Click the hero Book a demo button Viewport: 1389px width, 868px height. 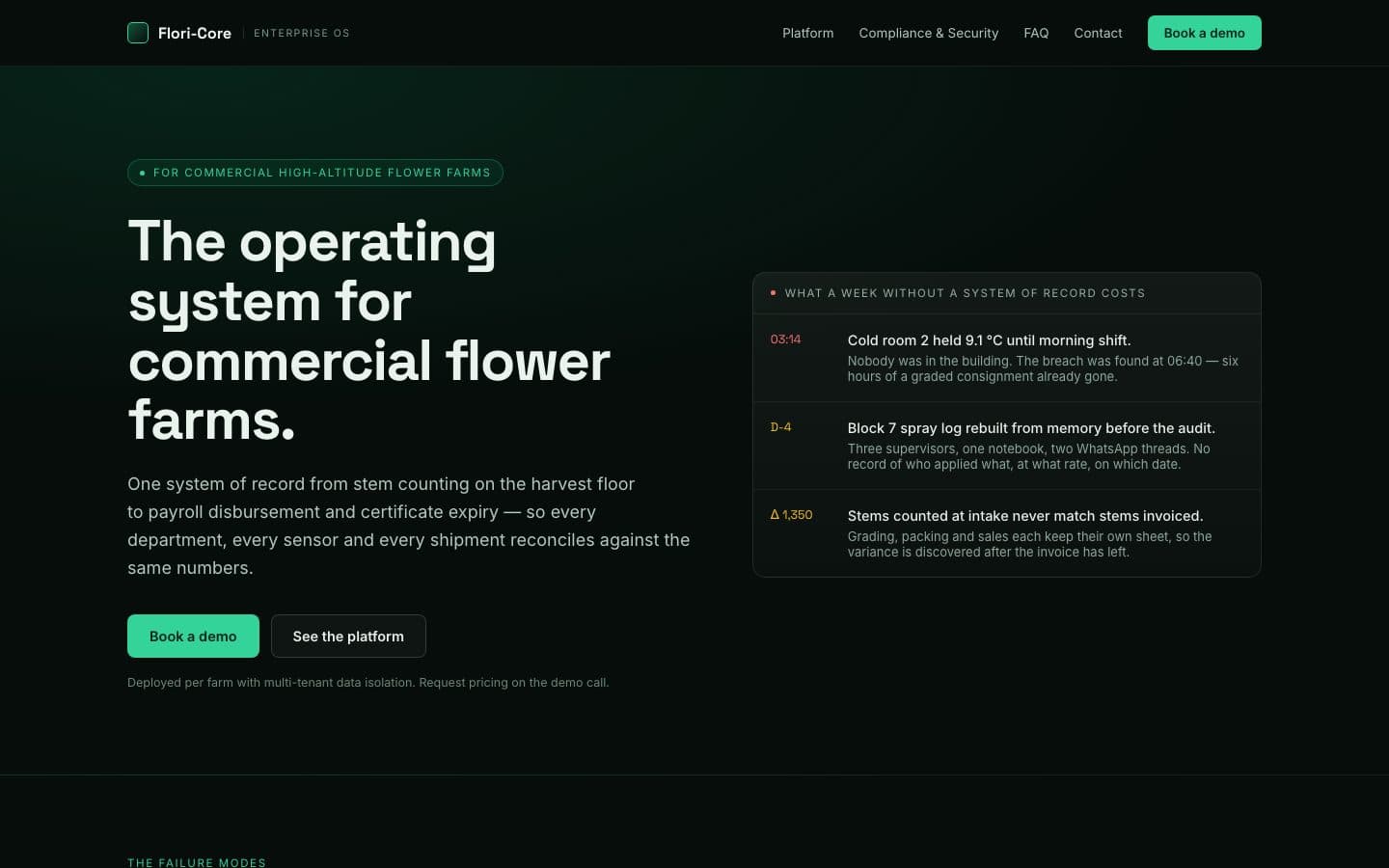pos(193,637)
